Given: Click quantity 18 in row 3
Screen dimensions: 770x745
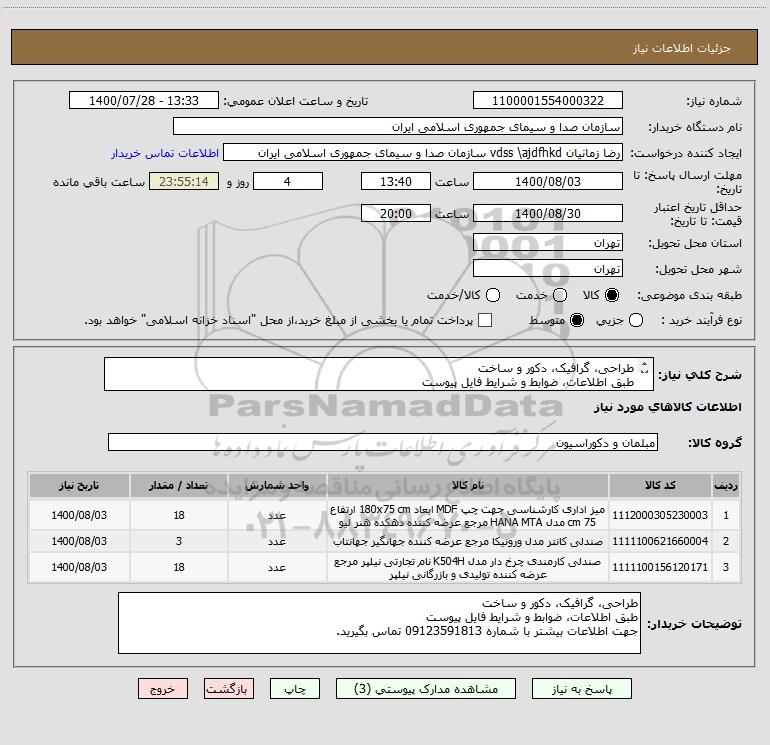Looking at the screenshot, I should coord(178,567).
